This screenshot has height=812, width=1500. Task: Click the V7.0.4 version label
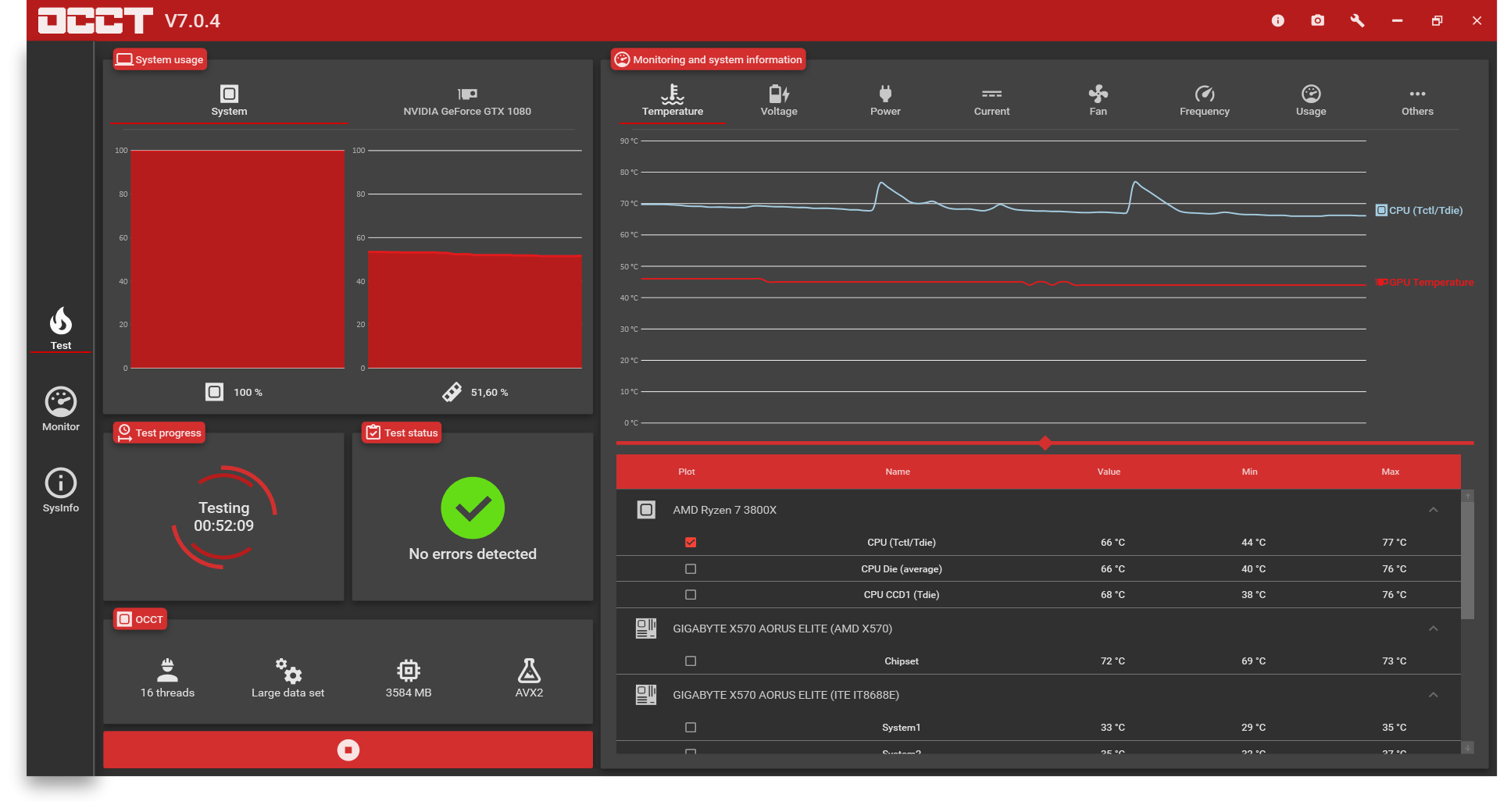(192, 21)
